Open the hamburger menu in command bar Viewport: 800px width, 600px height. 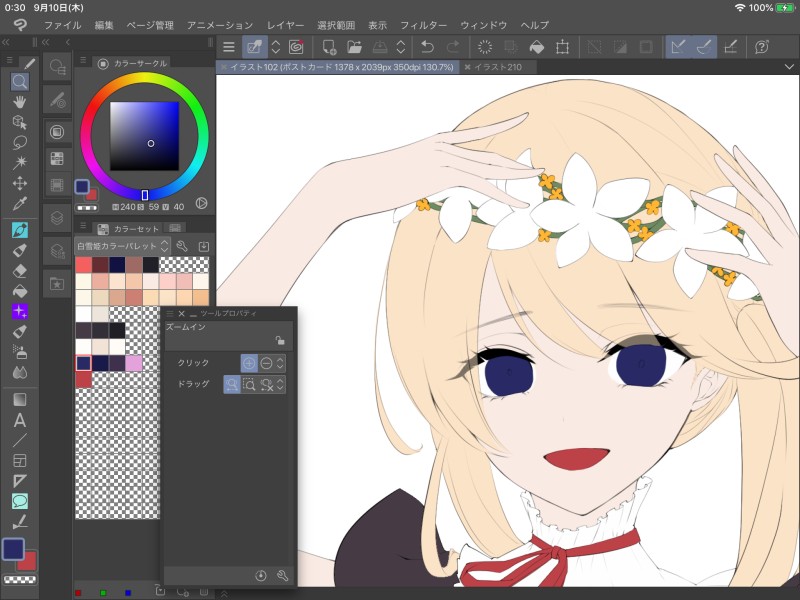coord(229,47)
